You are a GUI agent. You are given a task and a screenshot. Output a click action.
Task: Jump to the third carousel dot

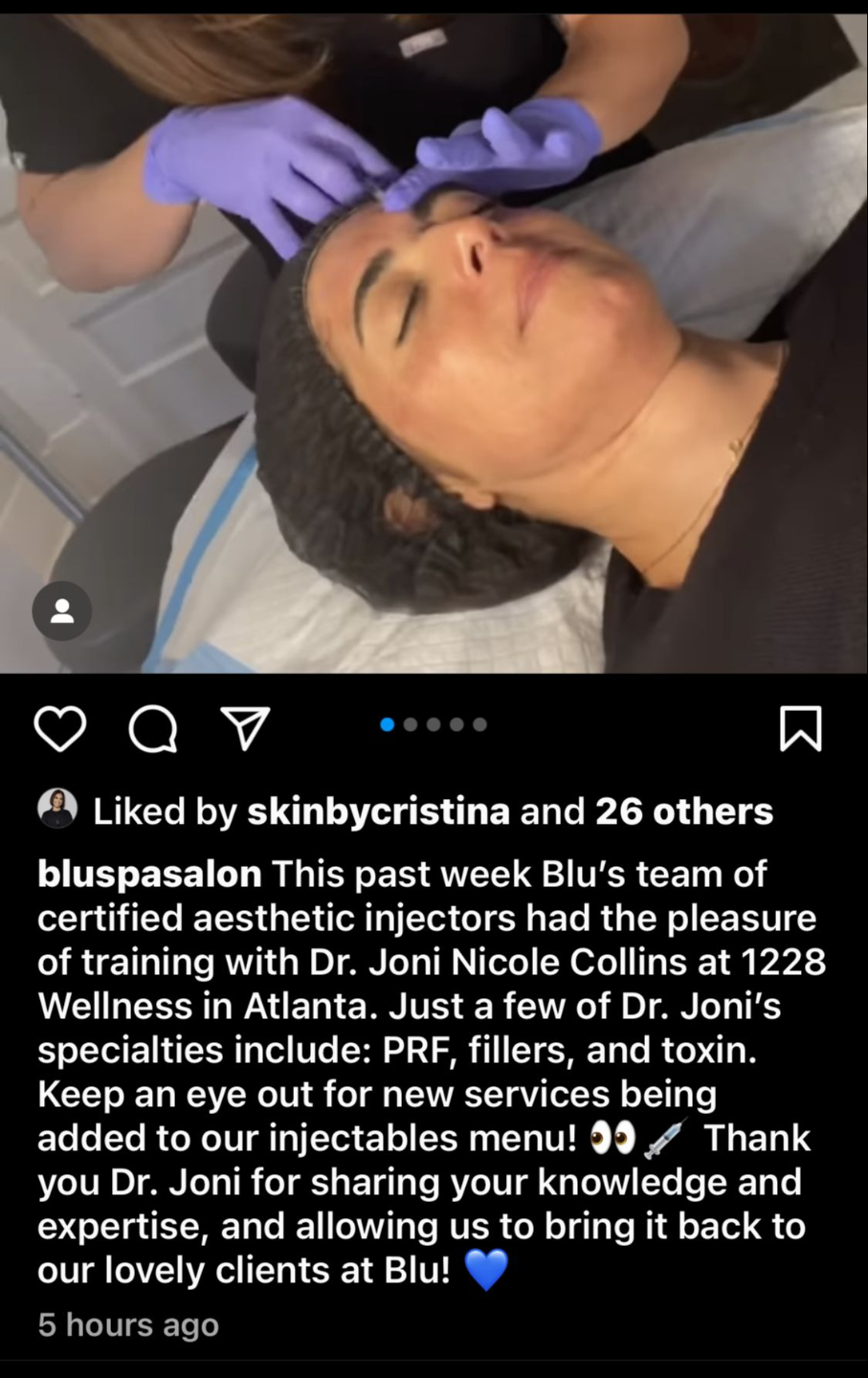point(434,724)
